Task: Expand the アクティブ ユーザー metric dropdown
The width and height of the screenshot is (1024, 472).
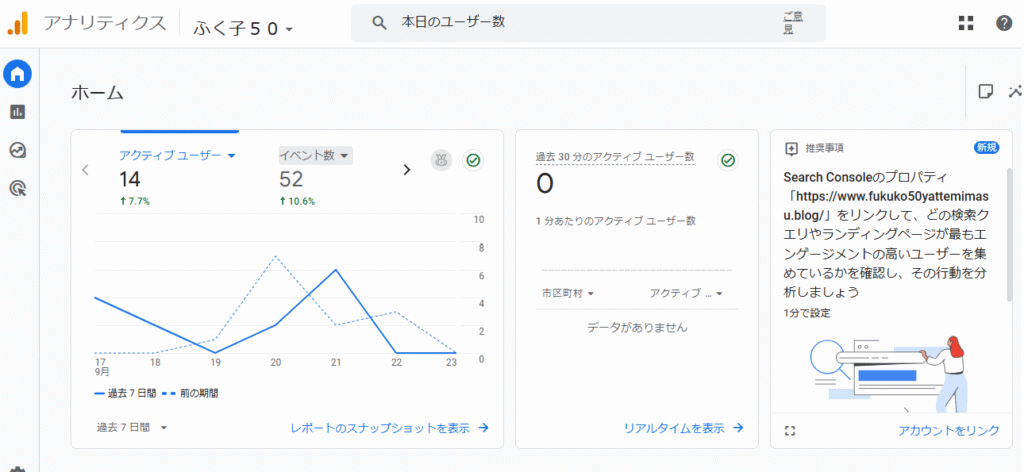Action: click(177, 155)
